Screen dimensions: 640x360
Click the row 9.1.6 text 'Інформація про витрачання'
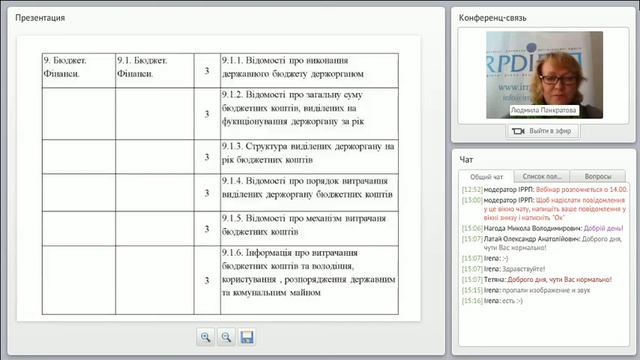[309, 273]
